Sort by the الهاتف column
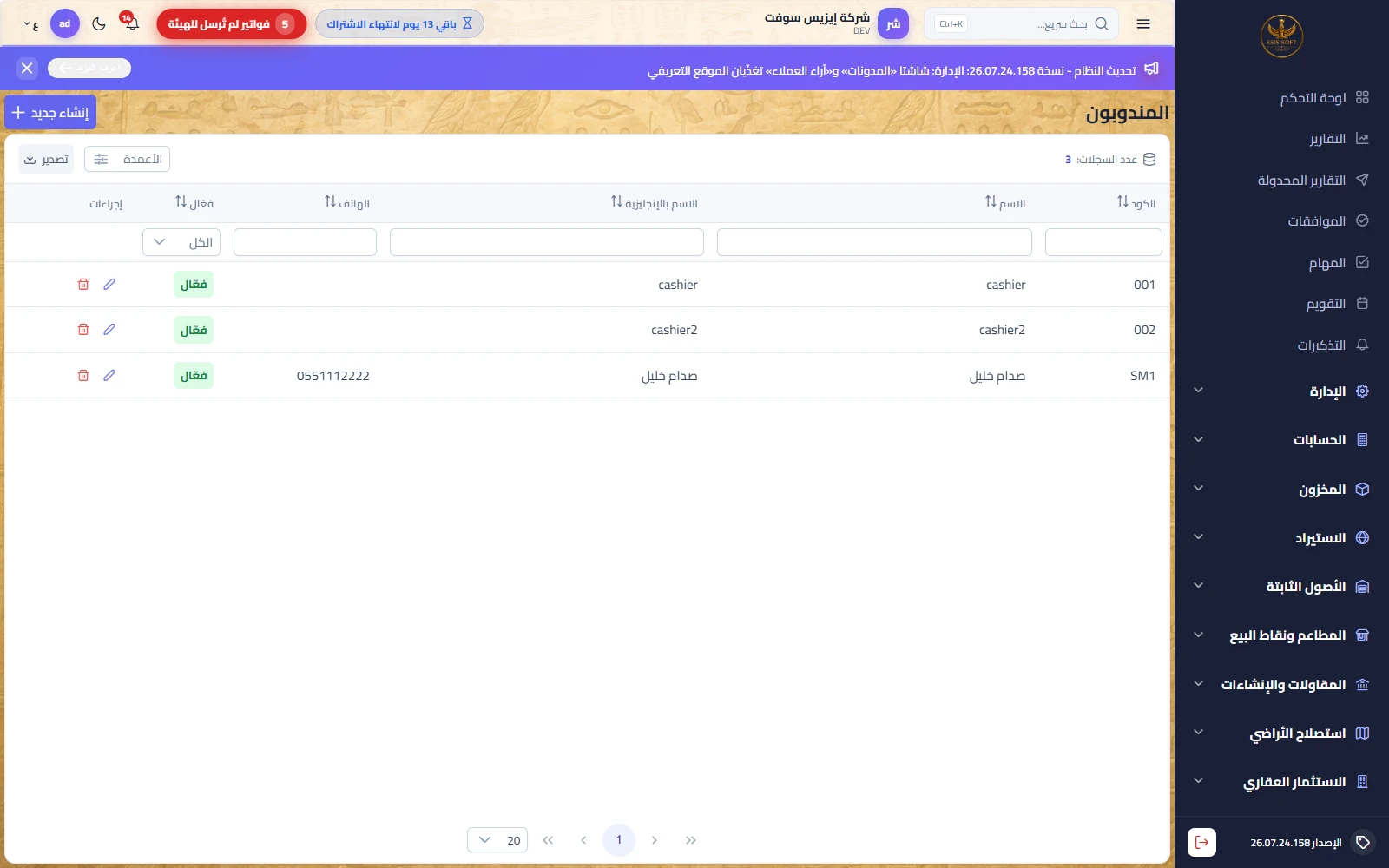 pos(347,203)
